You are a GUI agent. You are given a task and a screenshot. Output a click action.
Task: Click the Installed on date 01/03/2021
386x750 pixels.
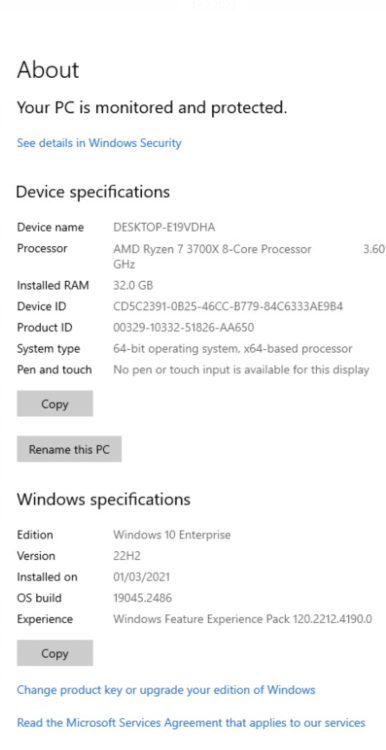(141, 577)
